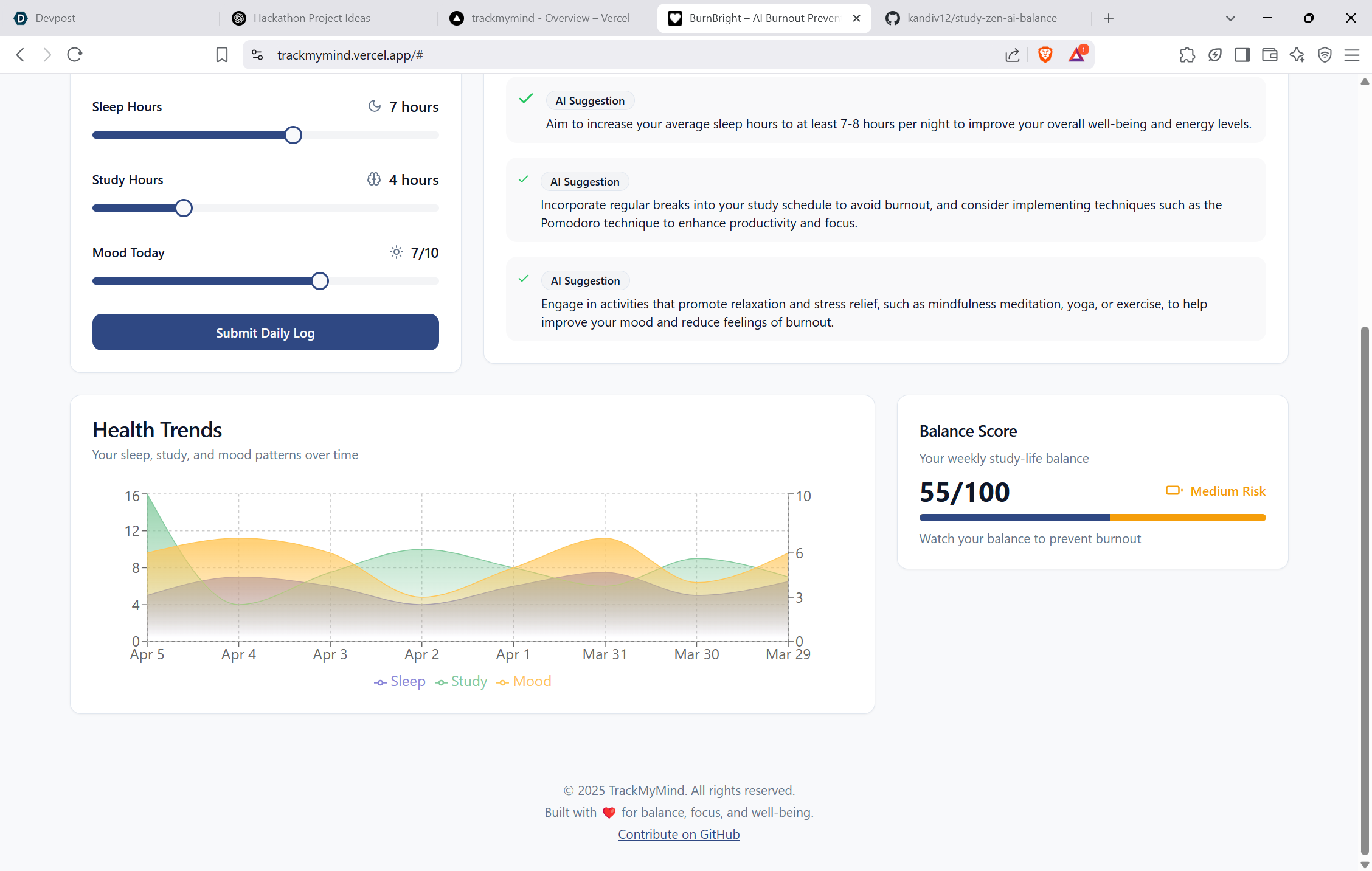The image size is (1372, 871).
Task: Open Brave Rewards triangle icon
Action: tap(1076, 55)
